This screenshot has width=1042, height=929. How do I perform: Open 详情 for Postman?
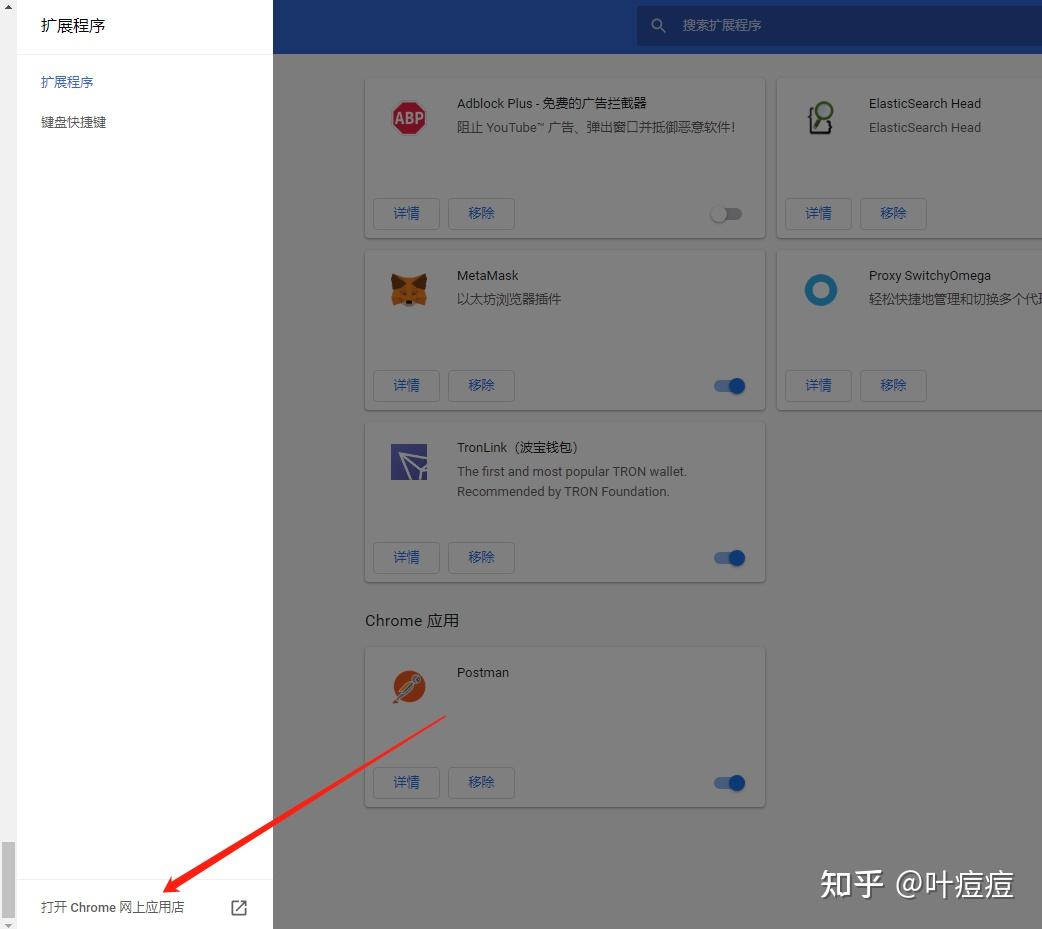pyautogui.click(x=406, y=783)
